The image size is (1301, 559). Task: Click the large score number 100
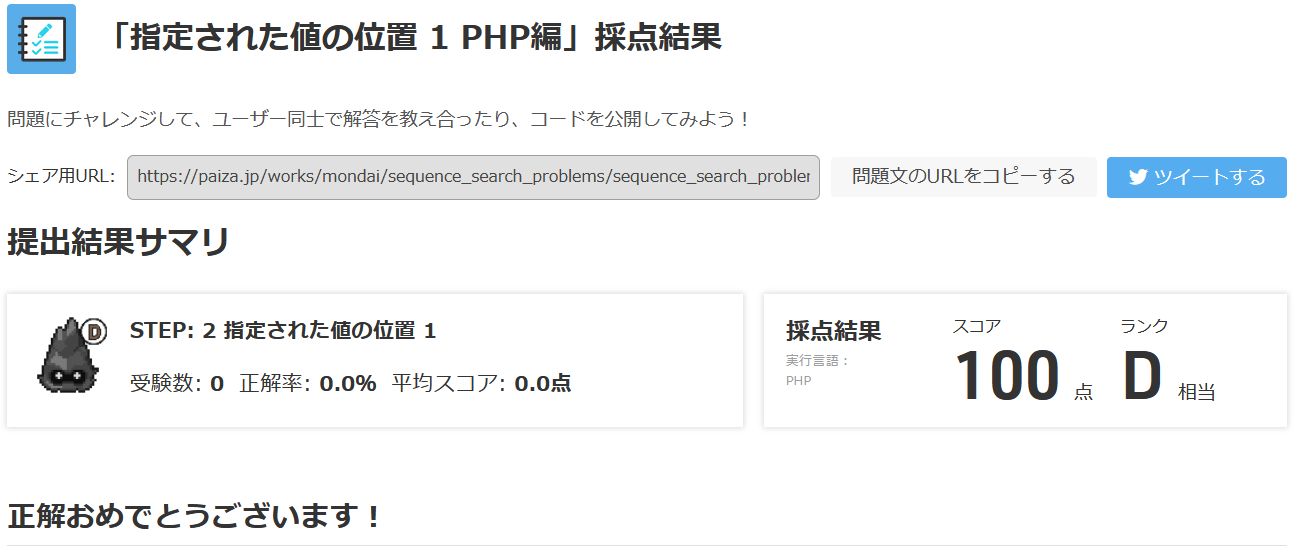pyautogui.click(x=1006, y=377)
